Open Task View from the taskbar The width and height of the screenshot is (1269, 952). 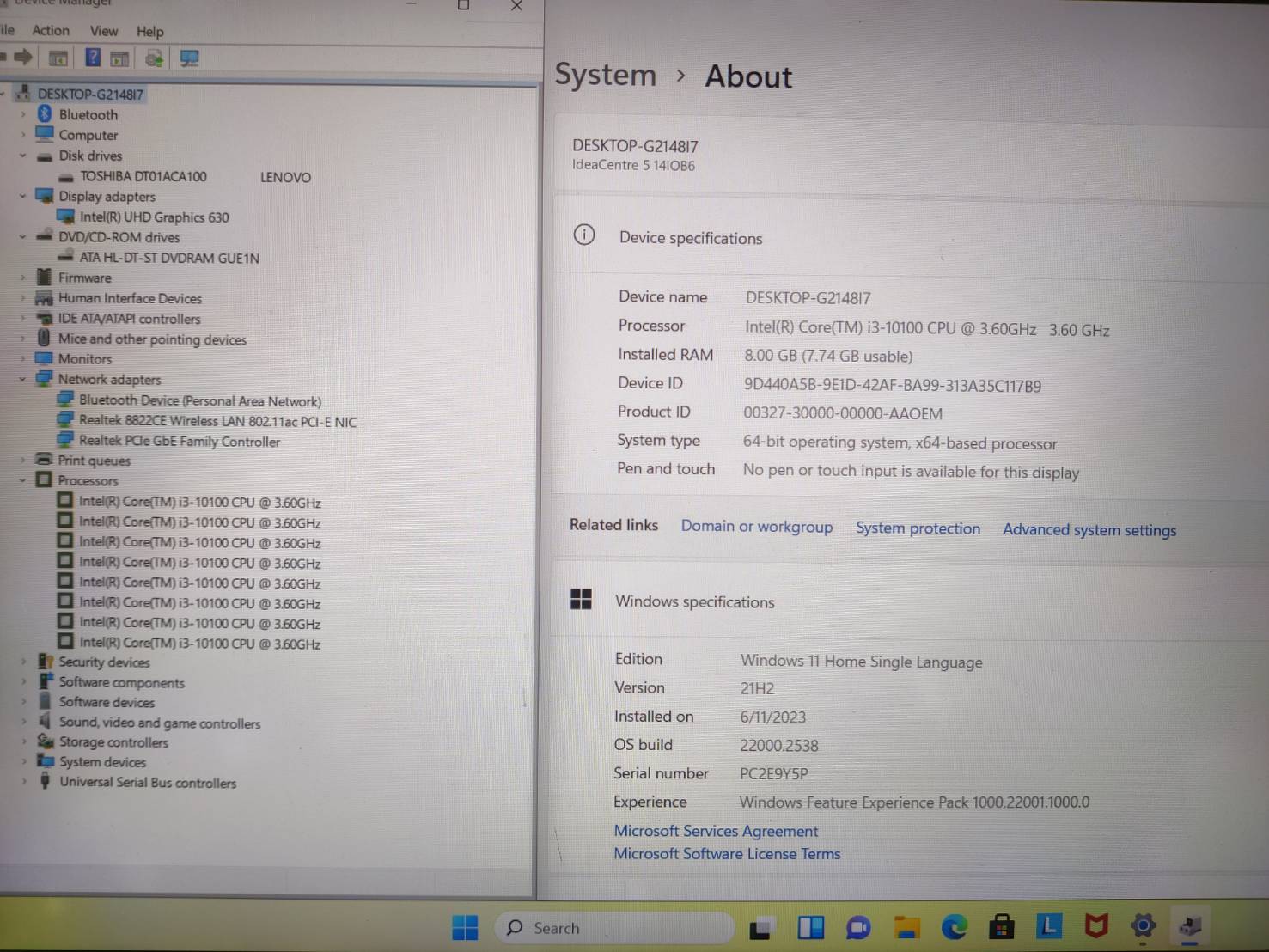tap(760, 928)
